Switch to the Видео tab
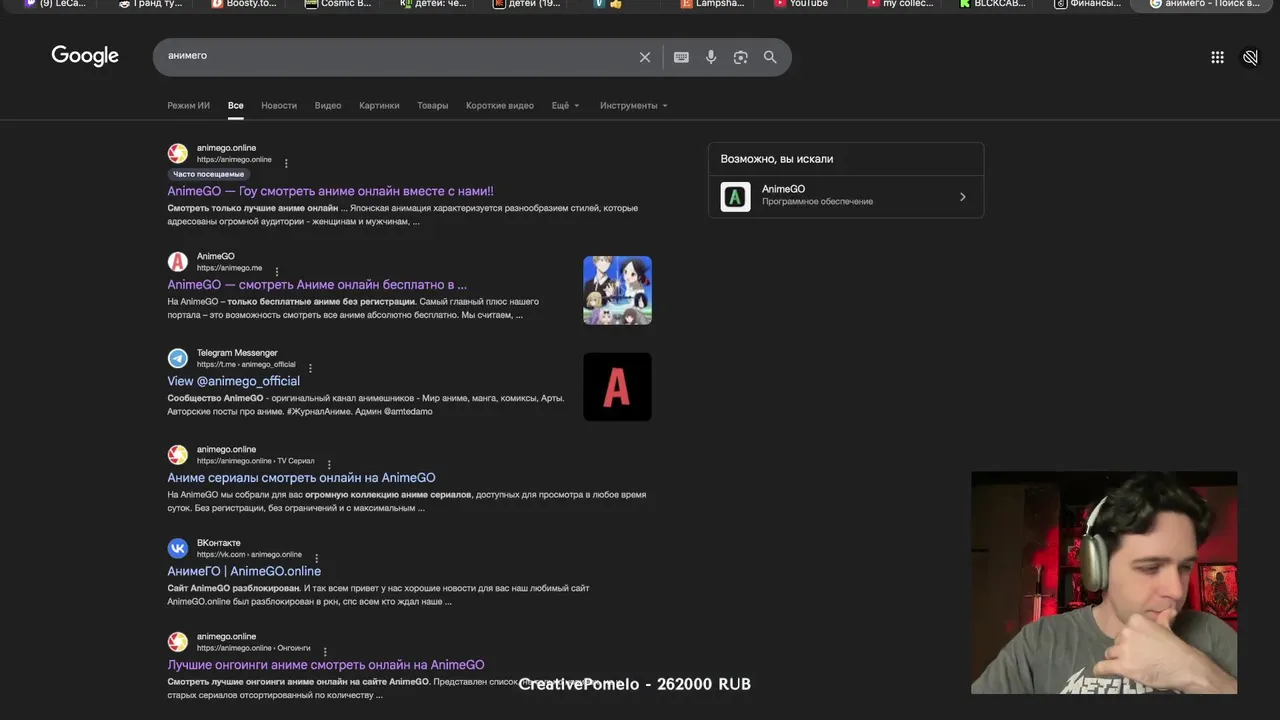 328,105
